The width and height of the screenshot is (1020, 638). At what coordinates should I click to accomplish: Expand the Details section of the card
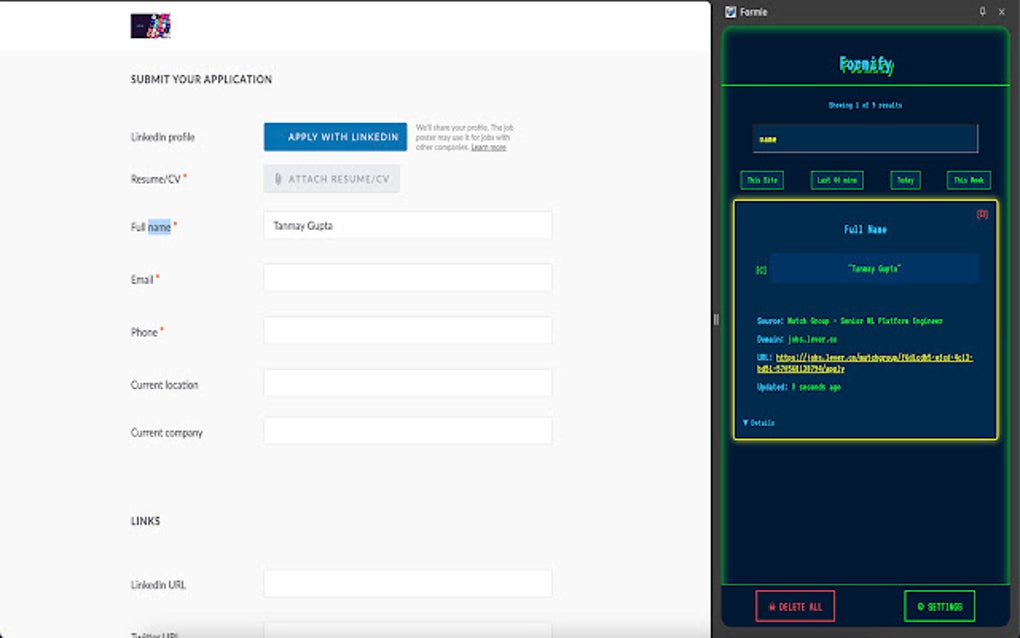[758, 423]
